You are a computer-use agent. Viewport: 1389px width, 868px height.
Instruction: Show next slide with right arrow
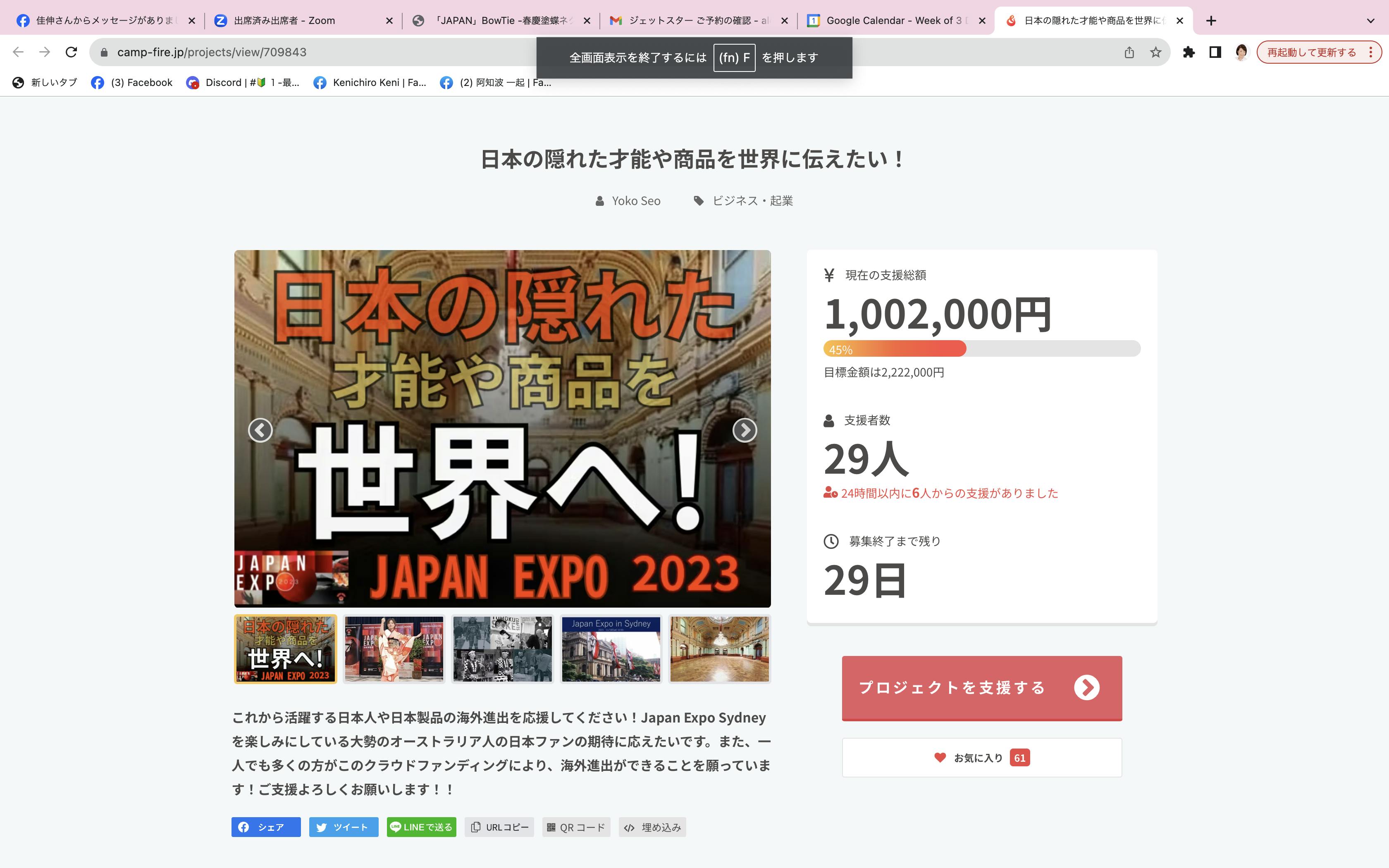tap(745, 430)
